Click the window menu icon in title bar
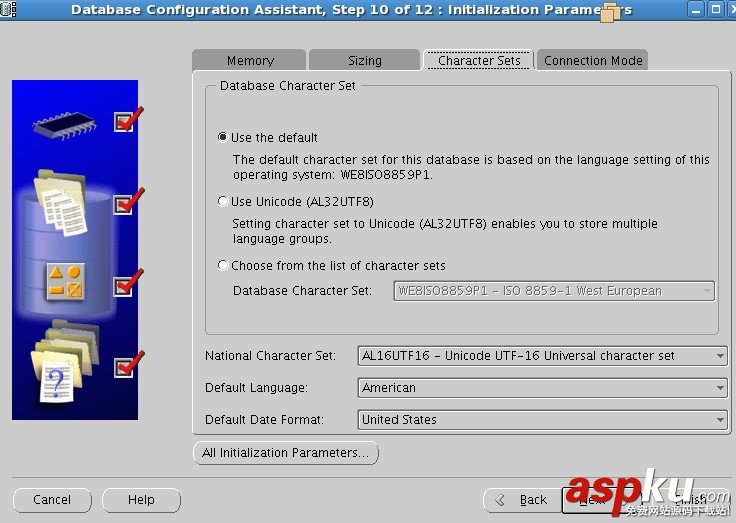This screenshot has height=523, width=736. pos(8,9)
